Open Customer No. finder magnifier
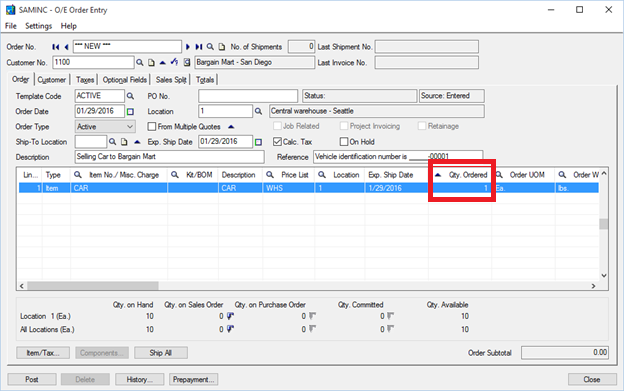The image size is (624, 391). pos(140,62)
